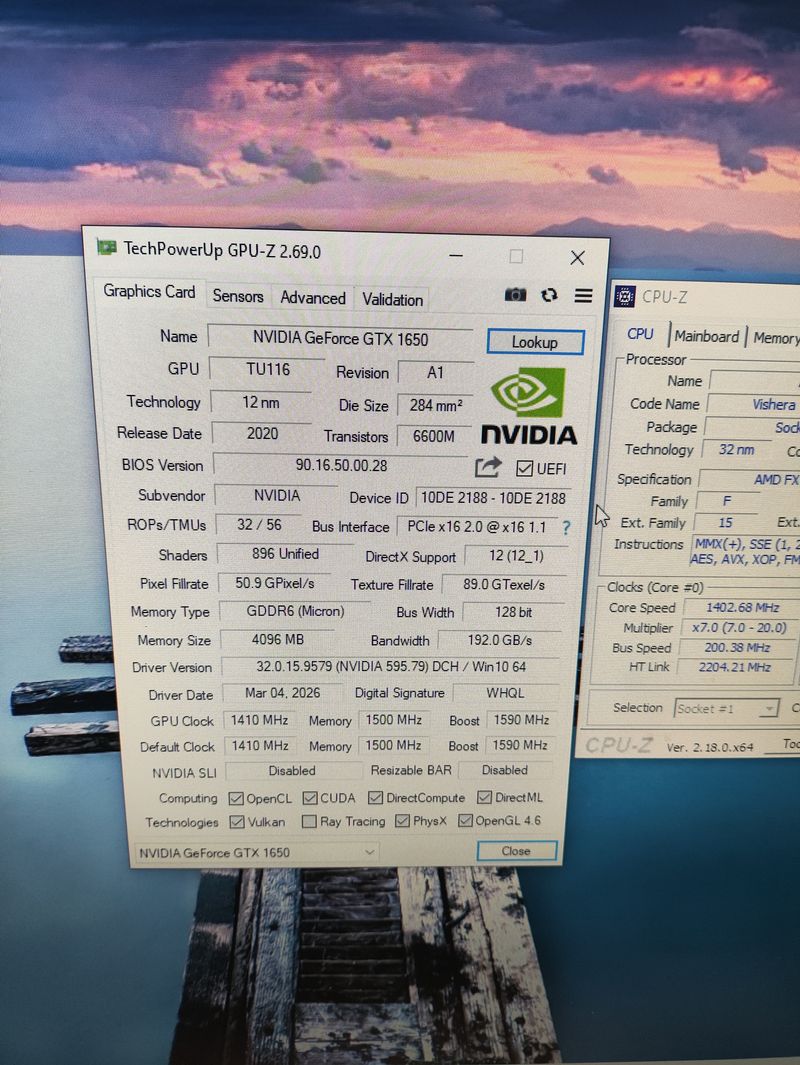
Task: Click the HT Link 2204.21 MHz value
Action: click(735, 667)
